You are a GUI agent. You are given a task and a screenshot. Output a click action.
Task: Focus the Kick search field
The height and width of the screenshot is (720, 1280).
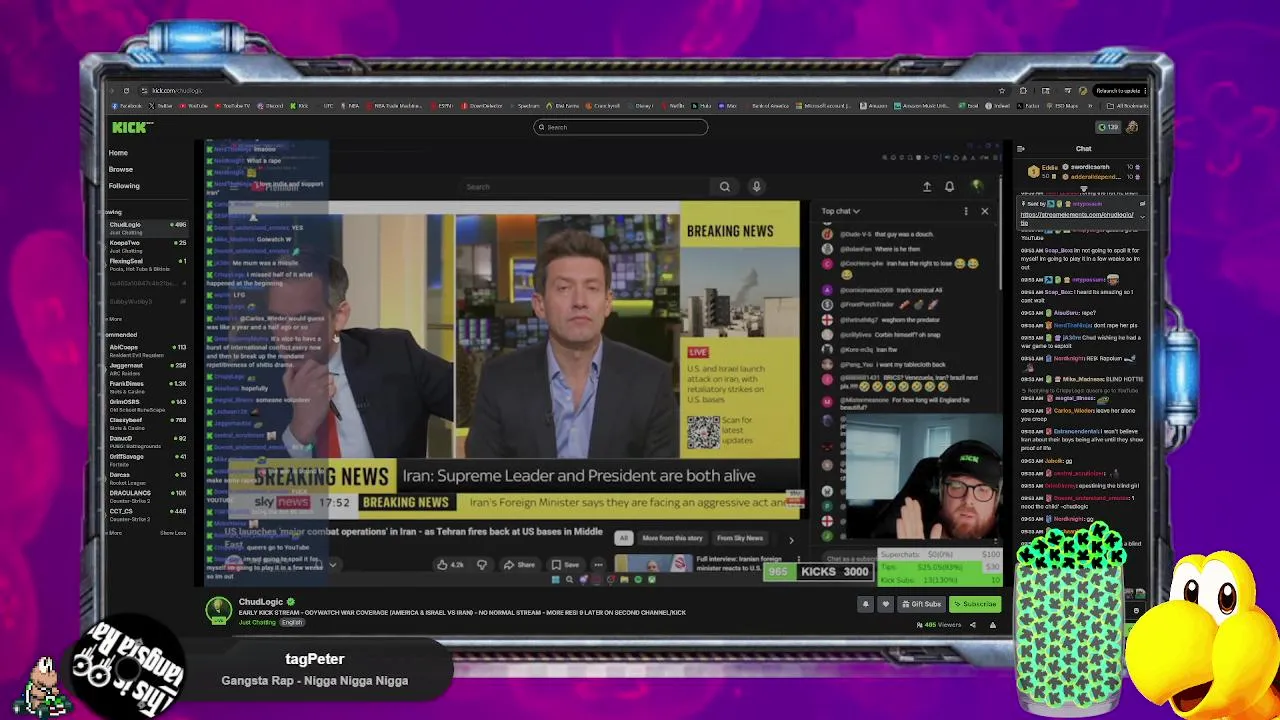(620, 127)
